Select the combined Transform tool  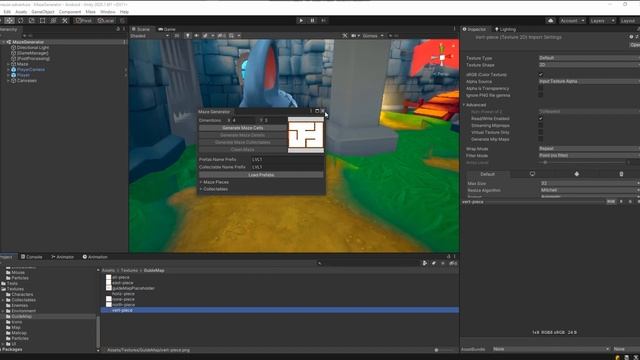point(53,20)
